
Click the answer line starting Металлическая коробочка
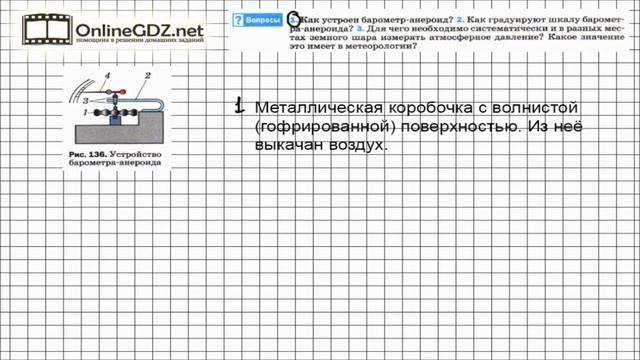pos(416,108)
